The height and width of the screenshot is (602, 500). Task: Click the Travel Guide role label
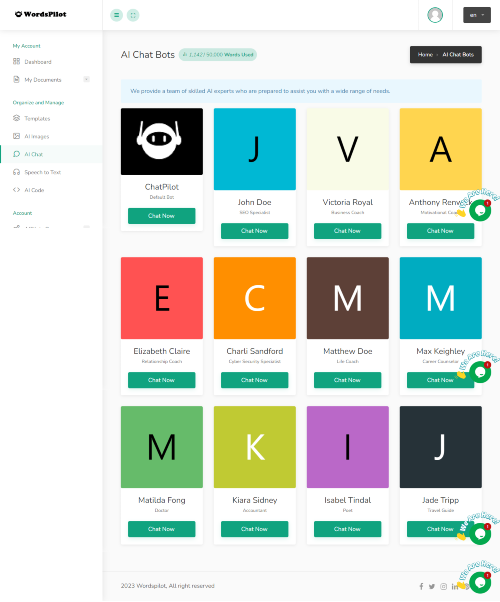click(440, 510)
